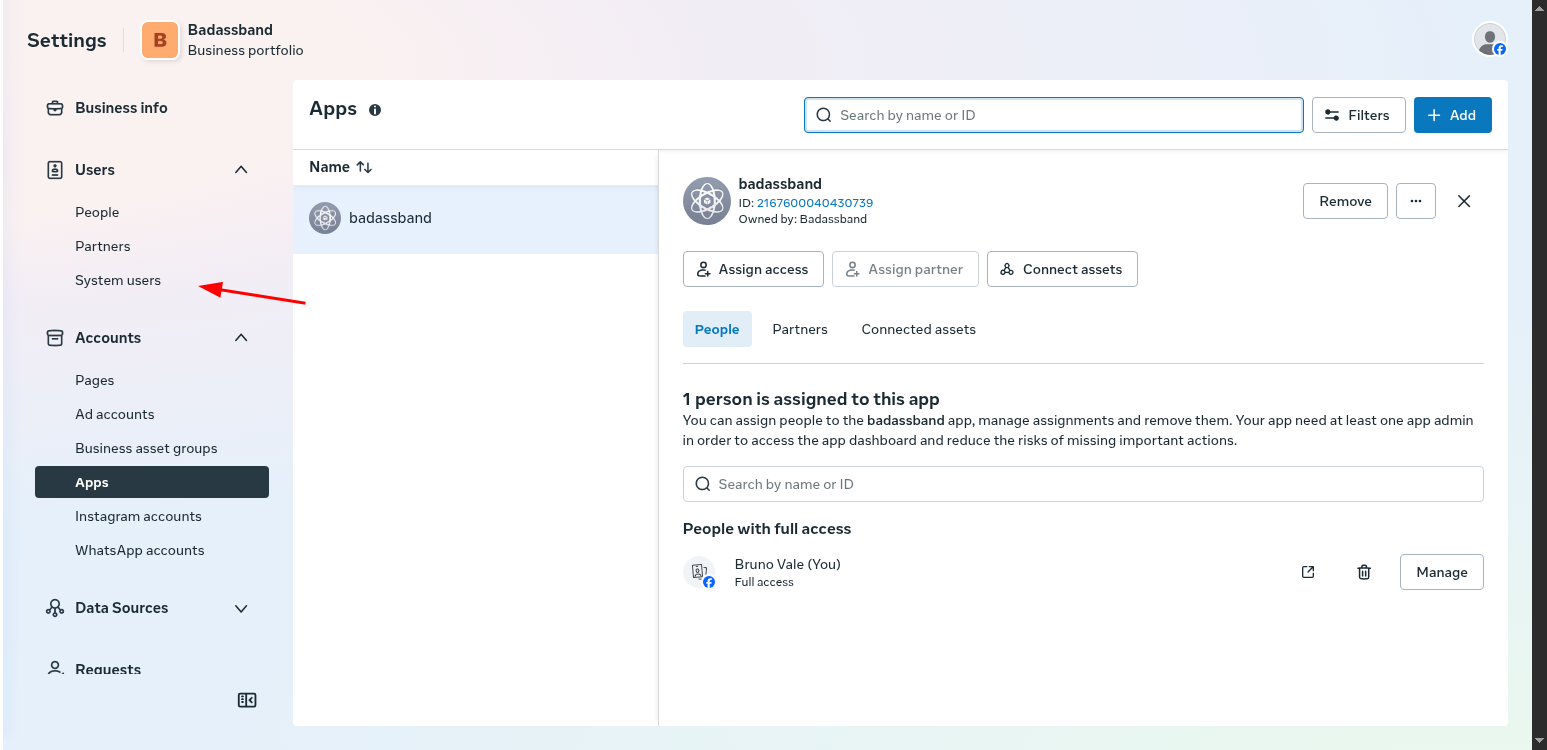Open the Filters options
Image resolution: width=1547 pixels, height=750 pixels.
click(1358, 115)
